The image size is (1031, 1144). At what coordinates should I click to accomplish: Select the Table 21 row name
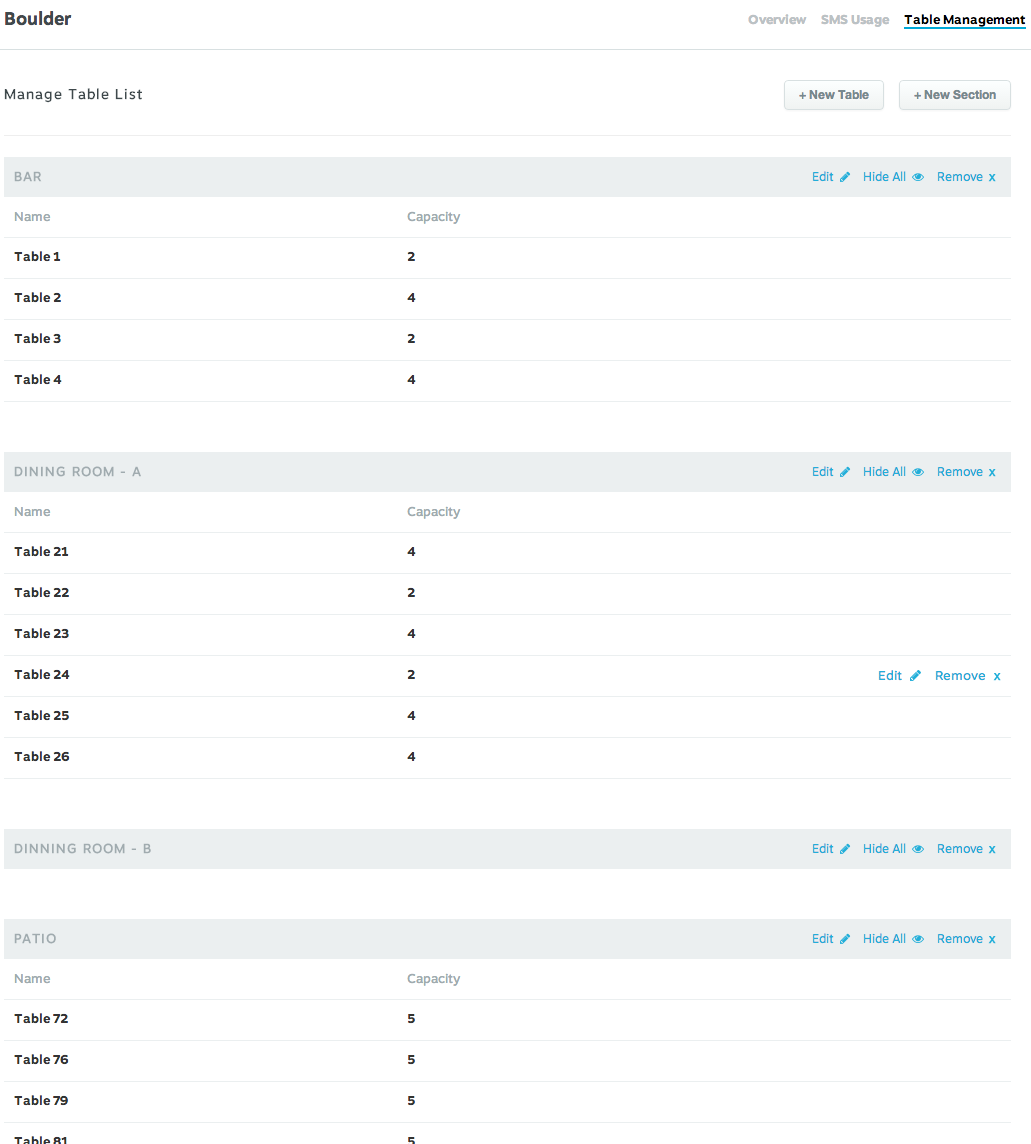tap(42, 552)
